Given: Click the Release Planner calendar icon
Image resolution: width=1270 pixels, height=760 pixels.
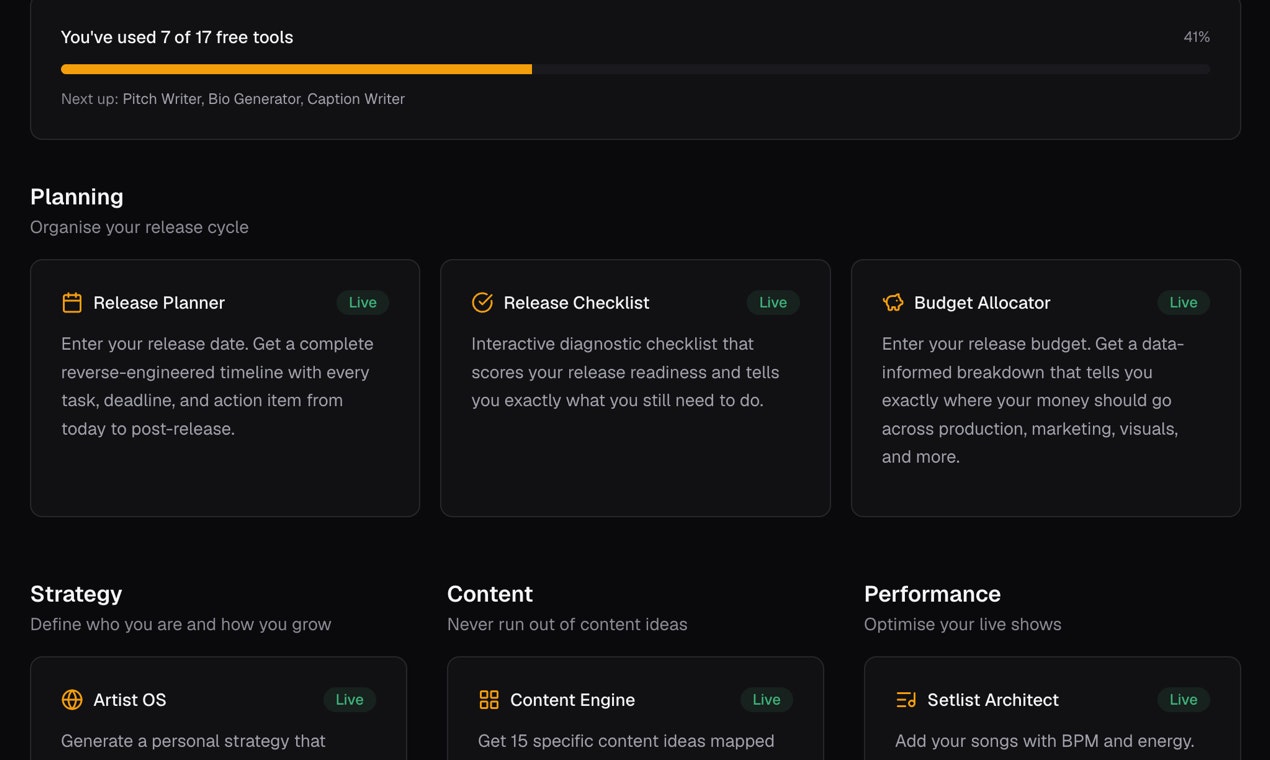Looking at the screenshot, I should [x=72, y=303].
